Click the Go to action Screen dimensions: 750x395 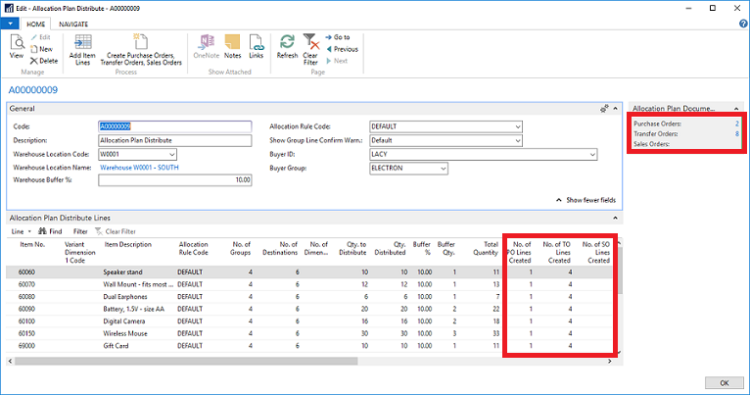[338, 37]
